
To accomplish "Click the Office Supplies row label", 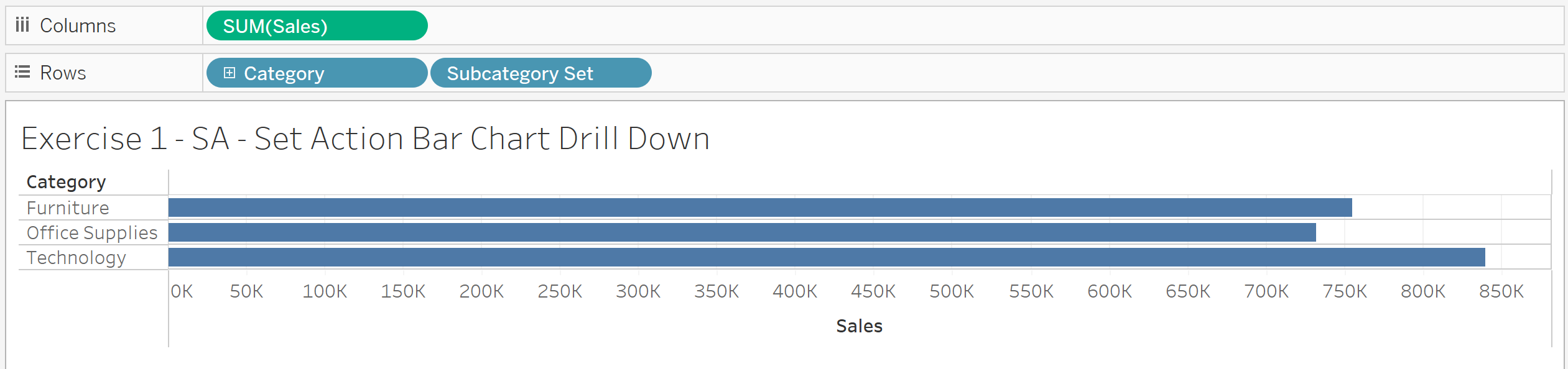I will [92, 233].
